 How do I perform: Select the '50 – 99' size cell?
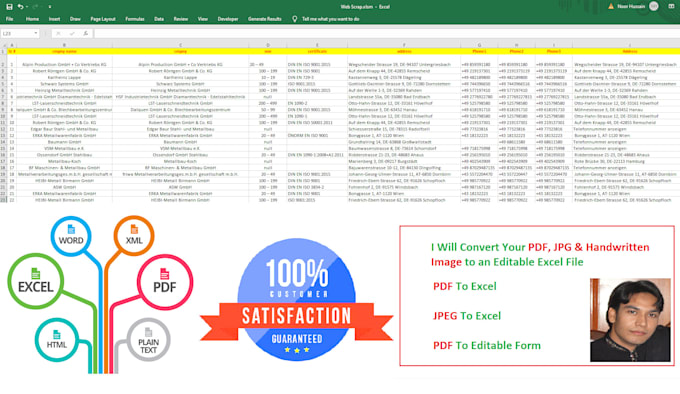(268, 110)
